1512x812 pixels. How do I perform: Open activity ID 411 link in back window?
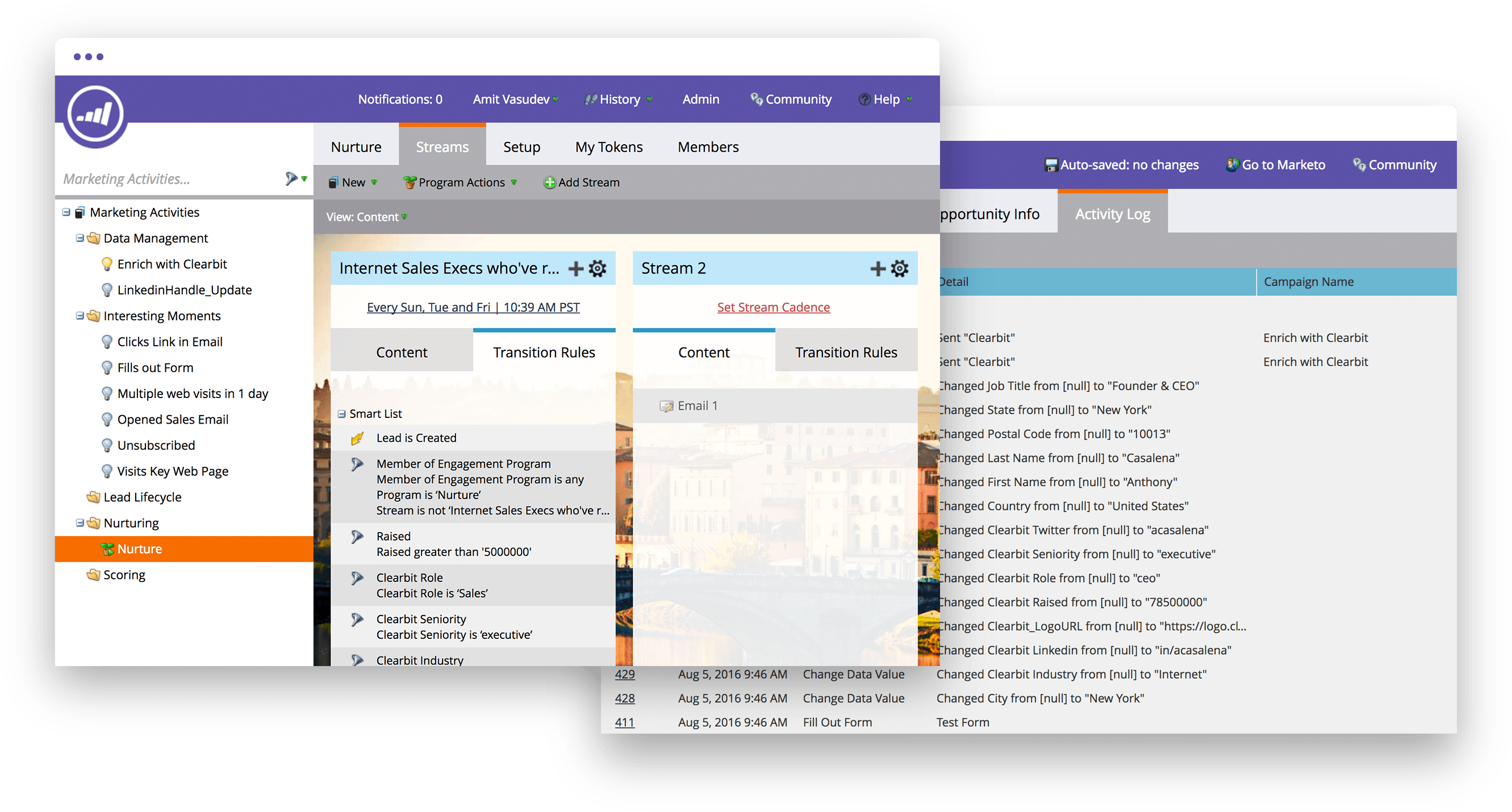pyautogui.click(x=625, y=723)
